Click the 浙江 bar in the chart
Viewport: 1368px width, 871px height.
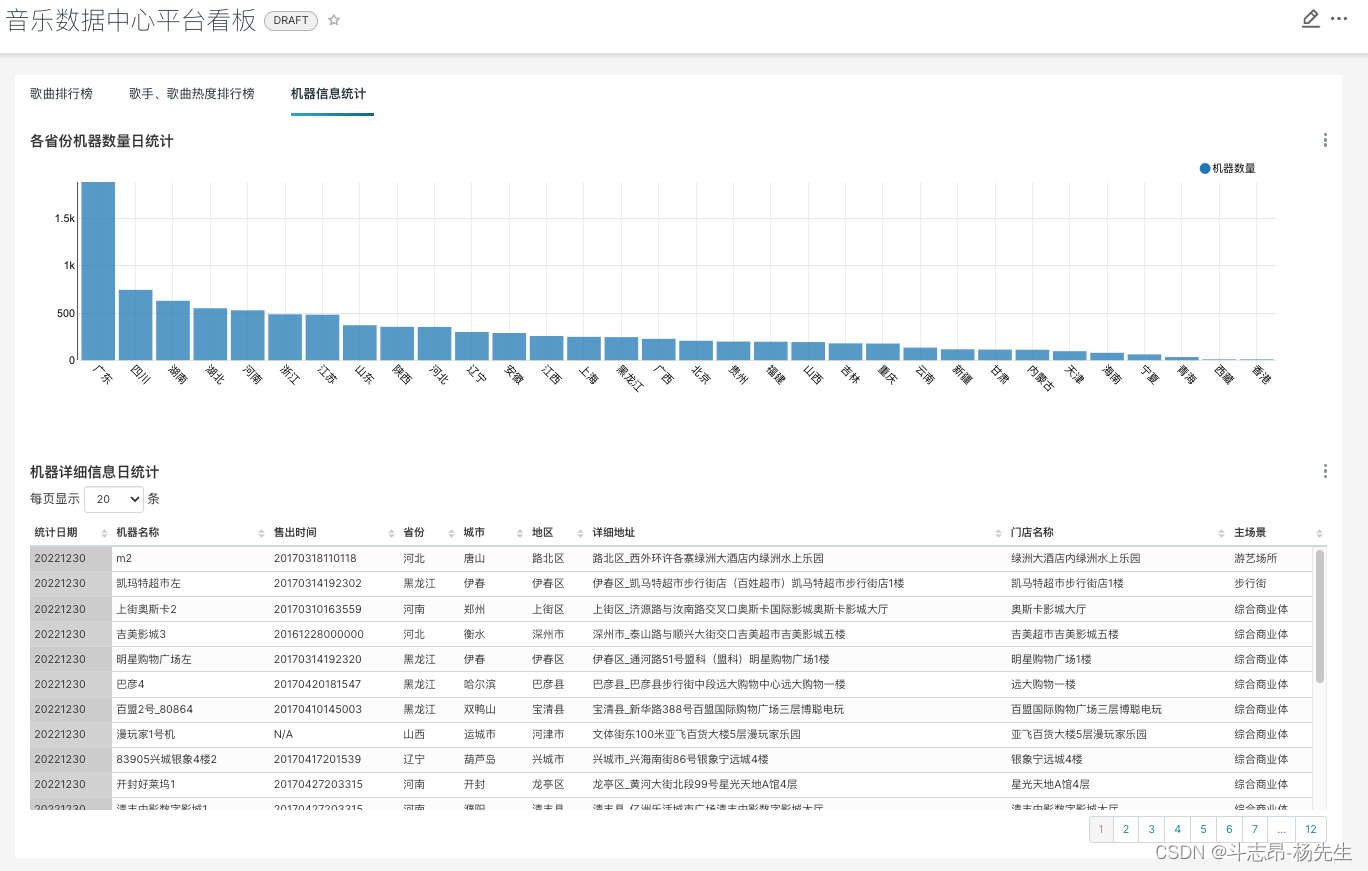[x=285, y=337]
